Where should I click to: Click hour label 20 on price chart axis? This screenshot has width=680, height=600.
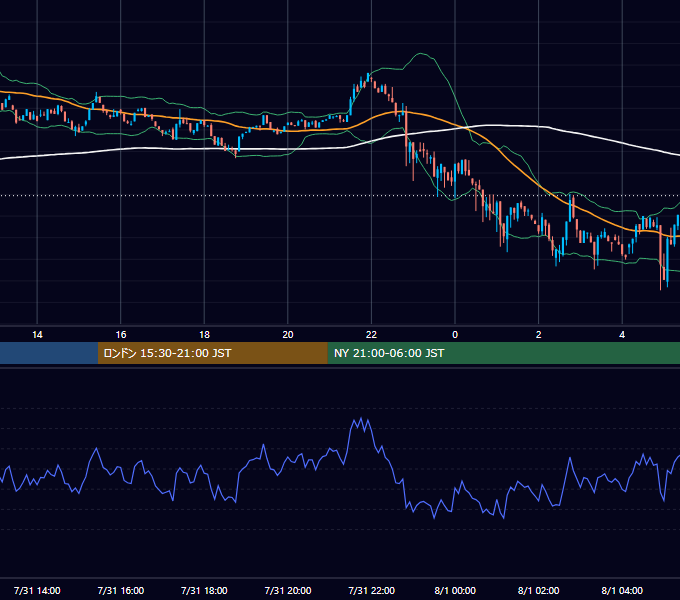tap(288, 335)
